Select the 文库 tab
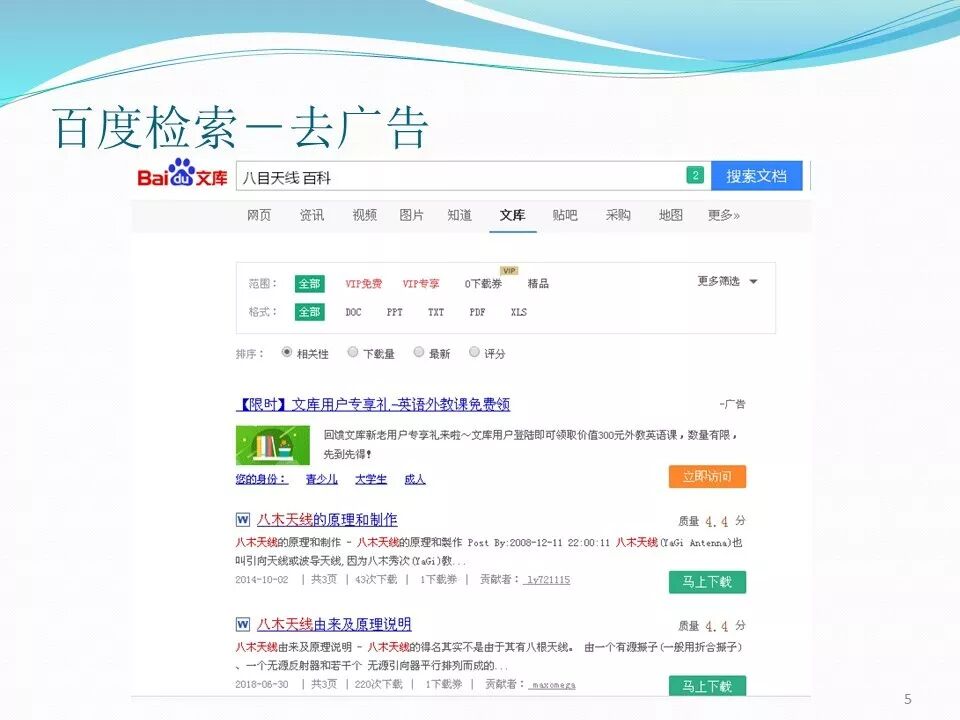960x720 pixels. [512, 215]
